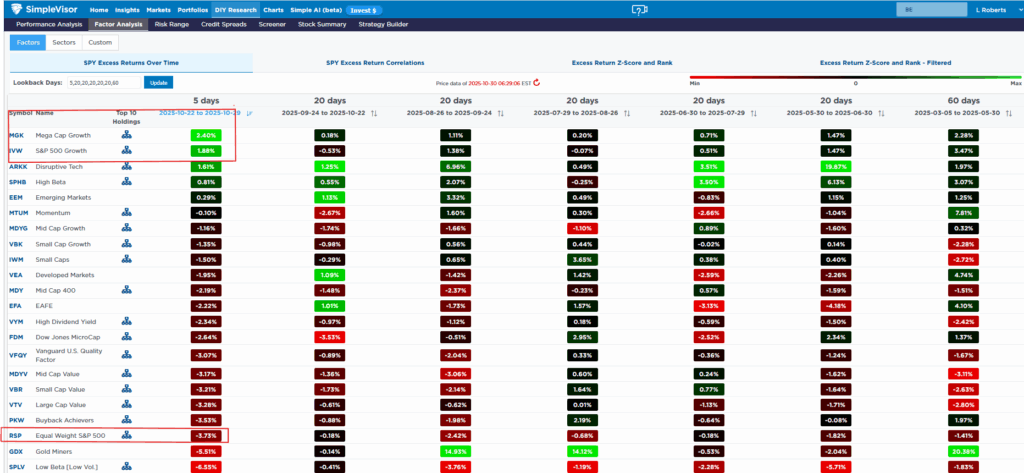Viewport: 1024px width, 473px height.
Task: Switch to the Sectors view
Action: [x=64, y=43]
